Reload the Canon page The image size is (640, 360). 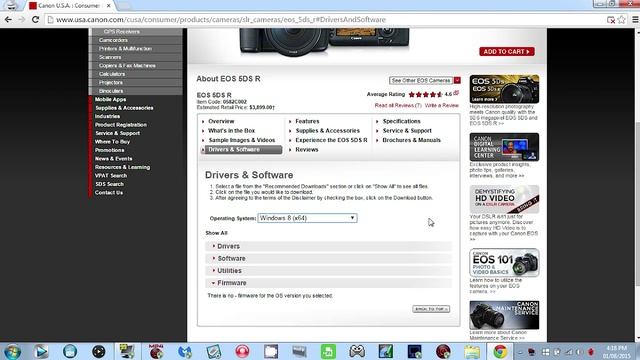36,19
